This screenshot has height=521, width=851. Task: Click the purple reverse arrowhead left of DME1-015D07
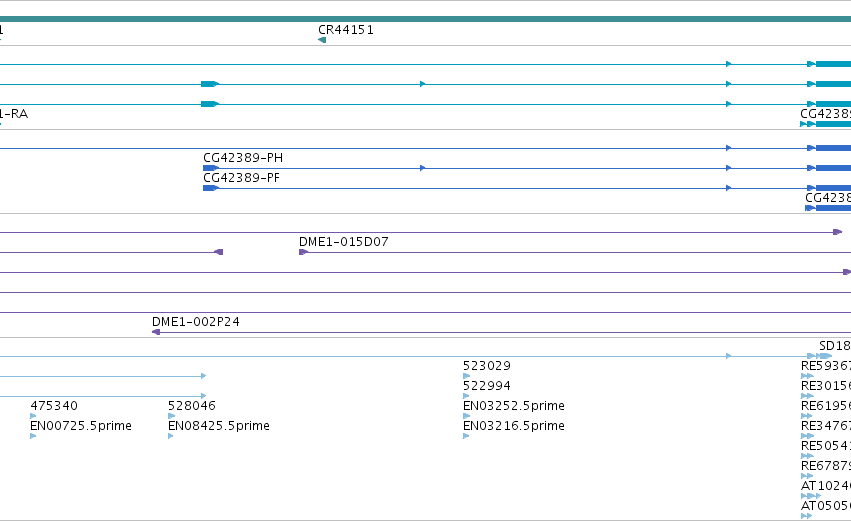coord(219,252)
